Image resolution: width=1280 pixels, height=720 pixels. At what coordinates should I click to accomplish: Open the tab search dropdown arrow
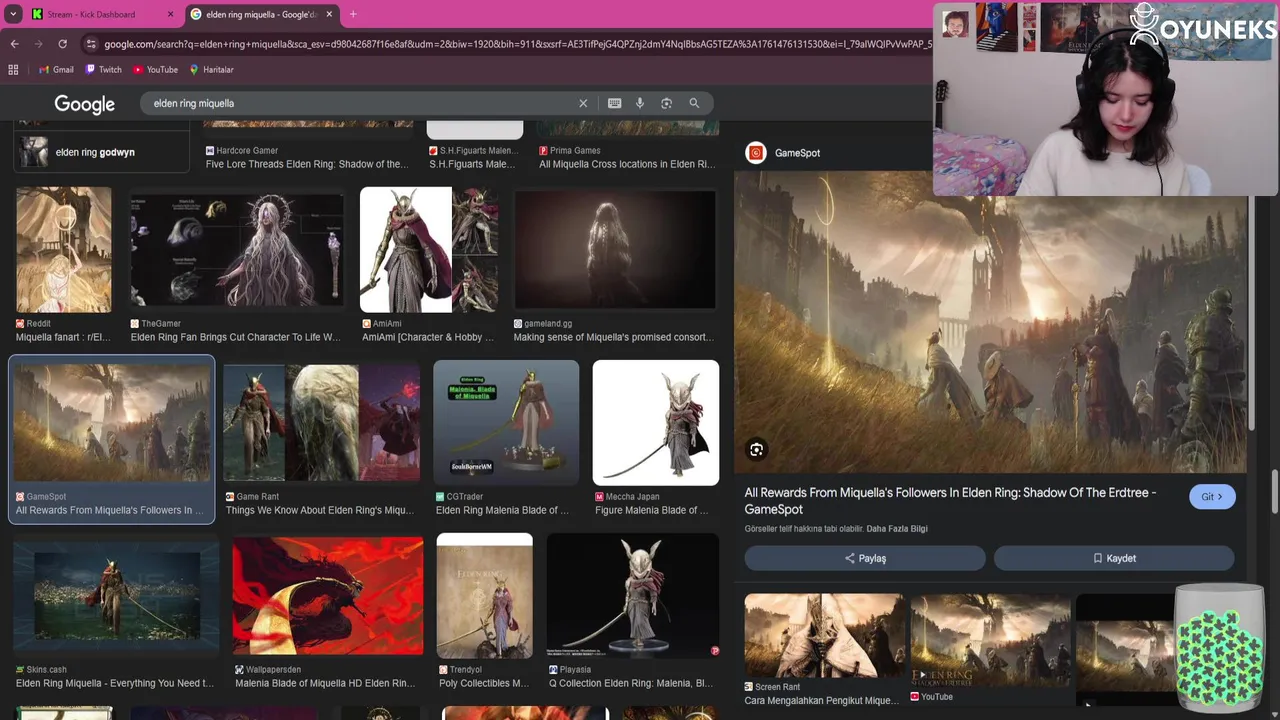point(13,14)
